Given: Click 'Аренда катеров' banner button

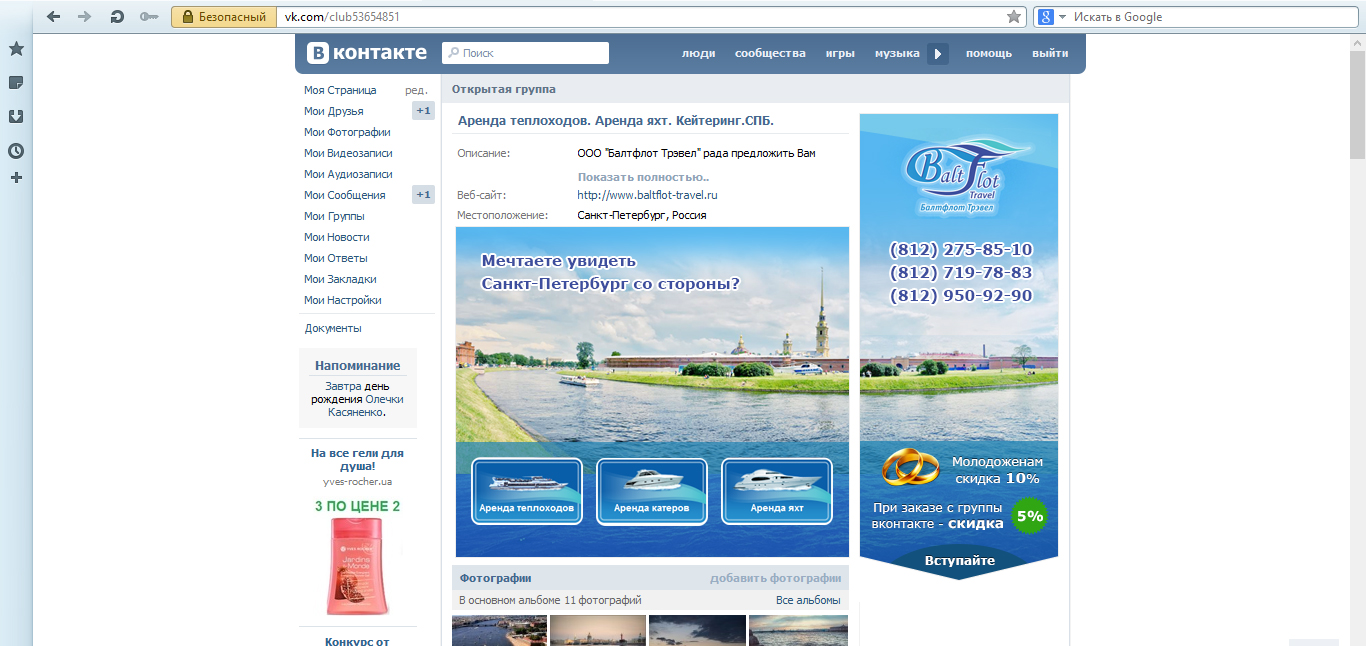Looking at the screenshot, I should pyautogui.click(x=652, y=491).
